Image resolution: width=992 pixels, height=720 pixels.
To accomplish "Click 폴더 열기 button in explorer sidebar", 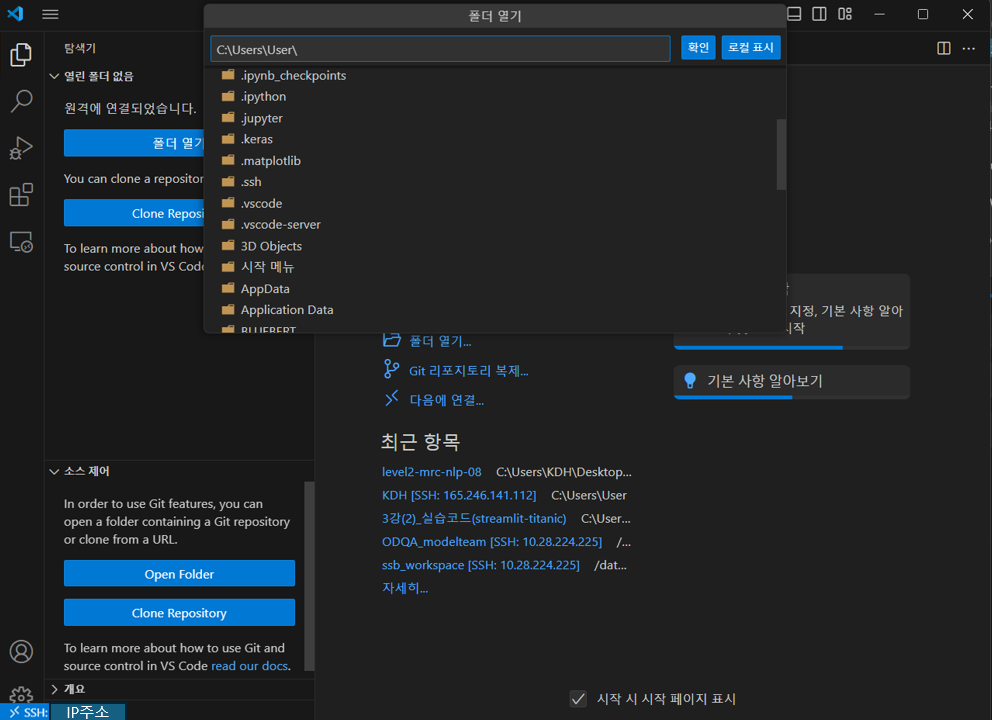I will pos(134,143).
